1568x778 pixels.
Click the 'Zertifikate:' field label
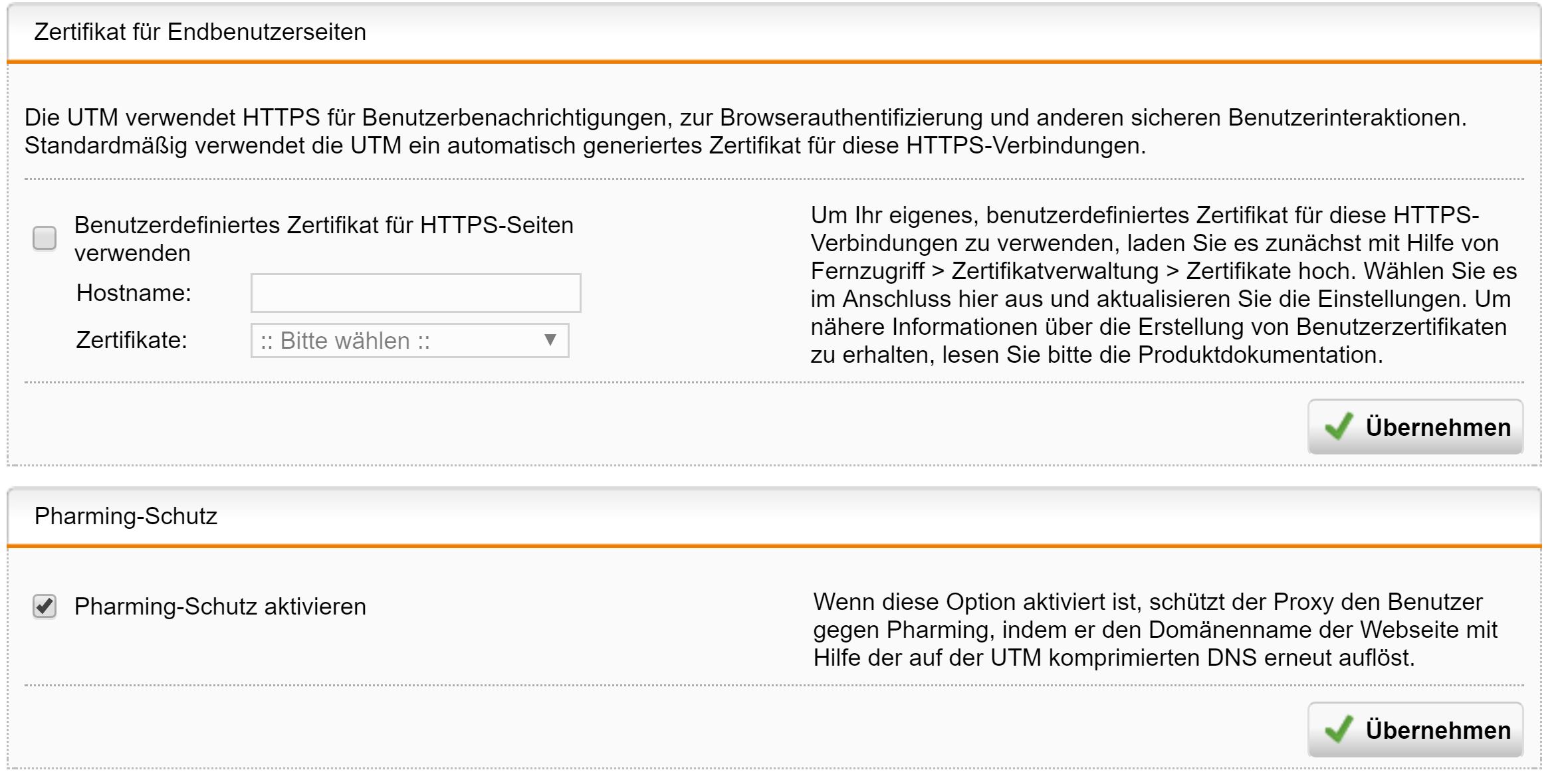point(132,340)
